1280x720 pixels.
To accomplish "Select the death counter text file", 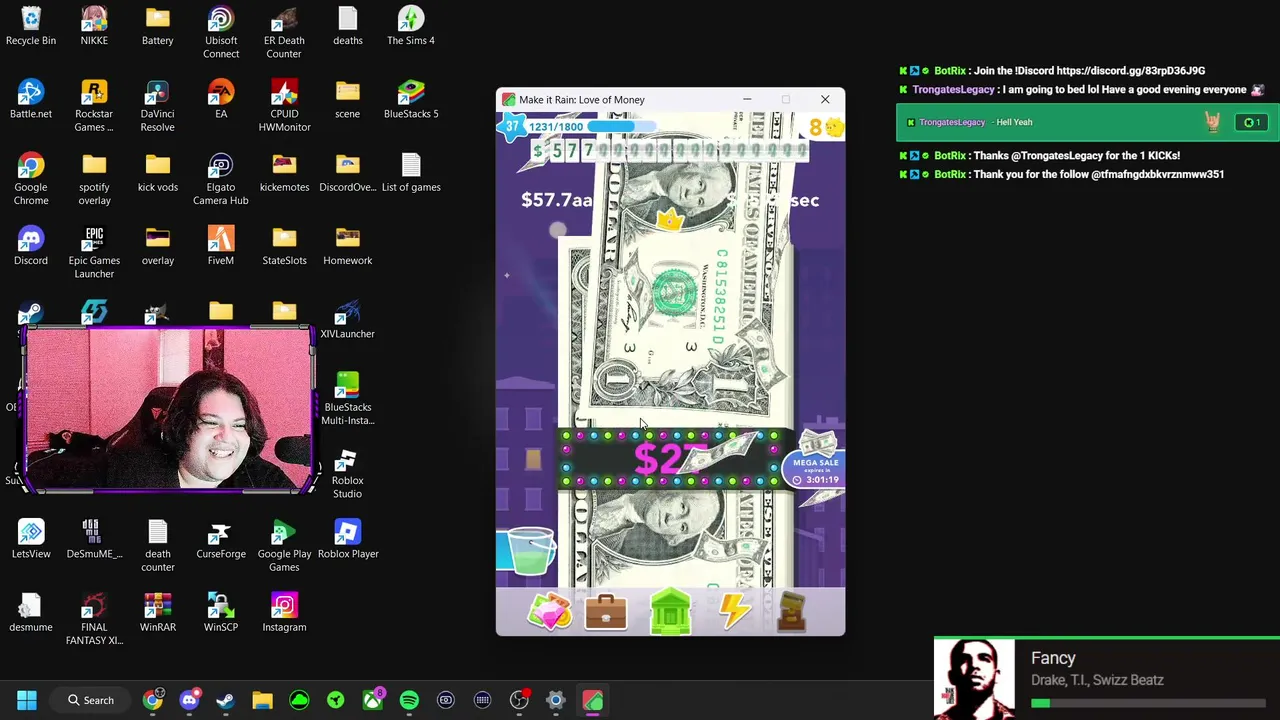I will click(x=157, y=546).
